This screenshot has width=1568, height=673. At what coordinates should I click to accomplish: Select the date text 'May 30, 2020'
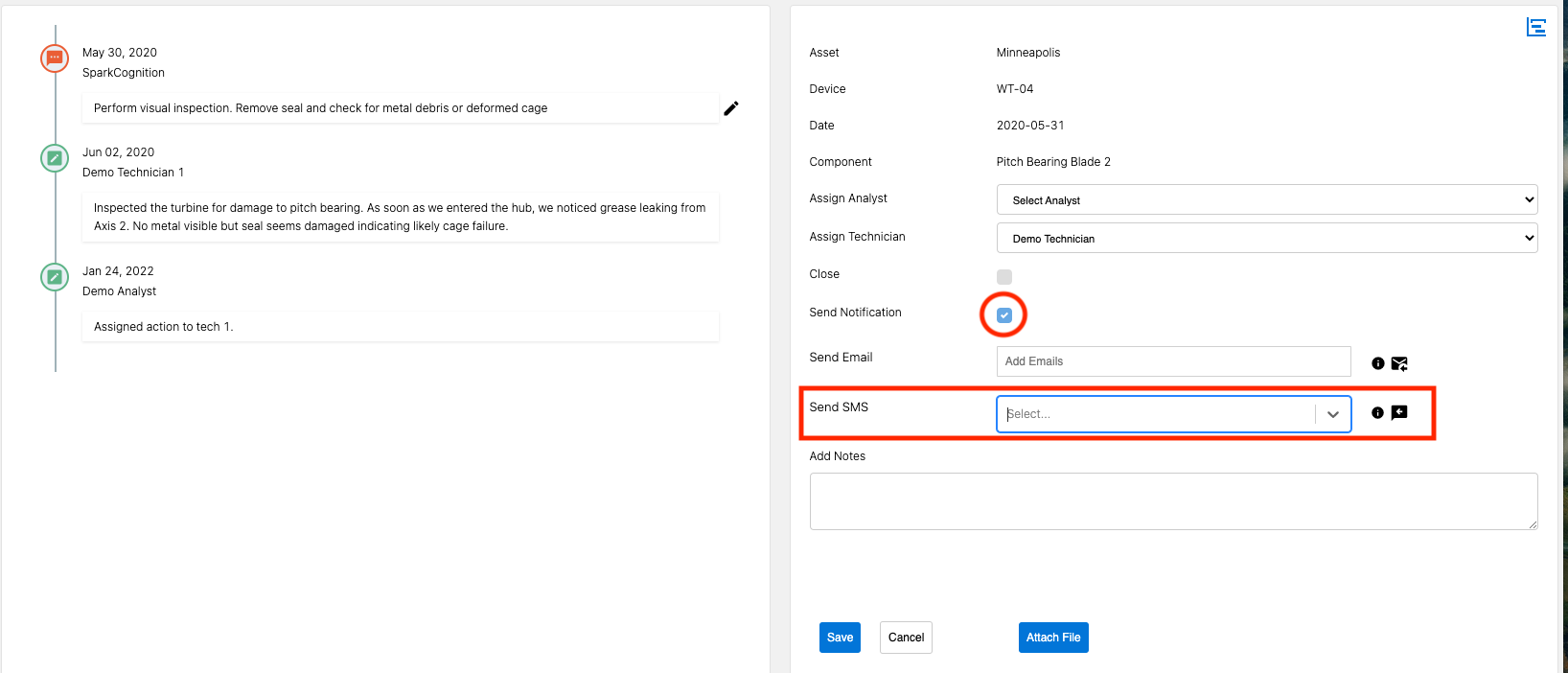click(120, 53)
